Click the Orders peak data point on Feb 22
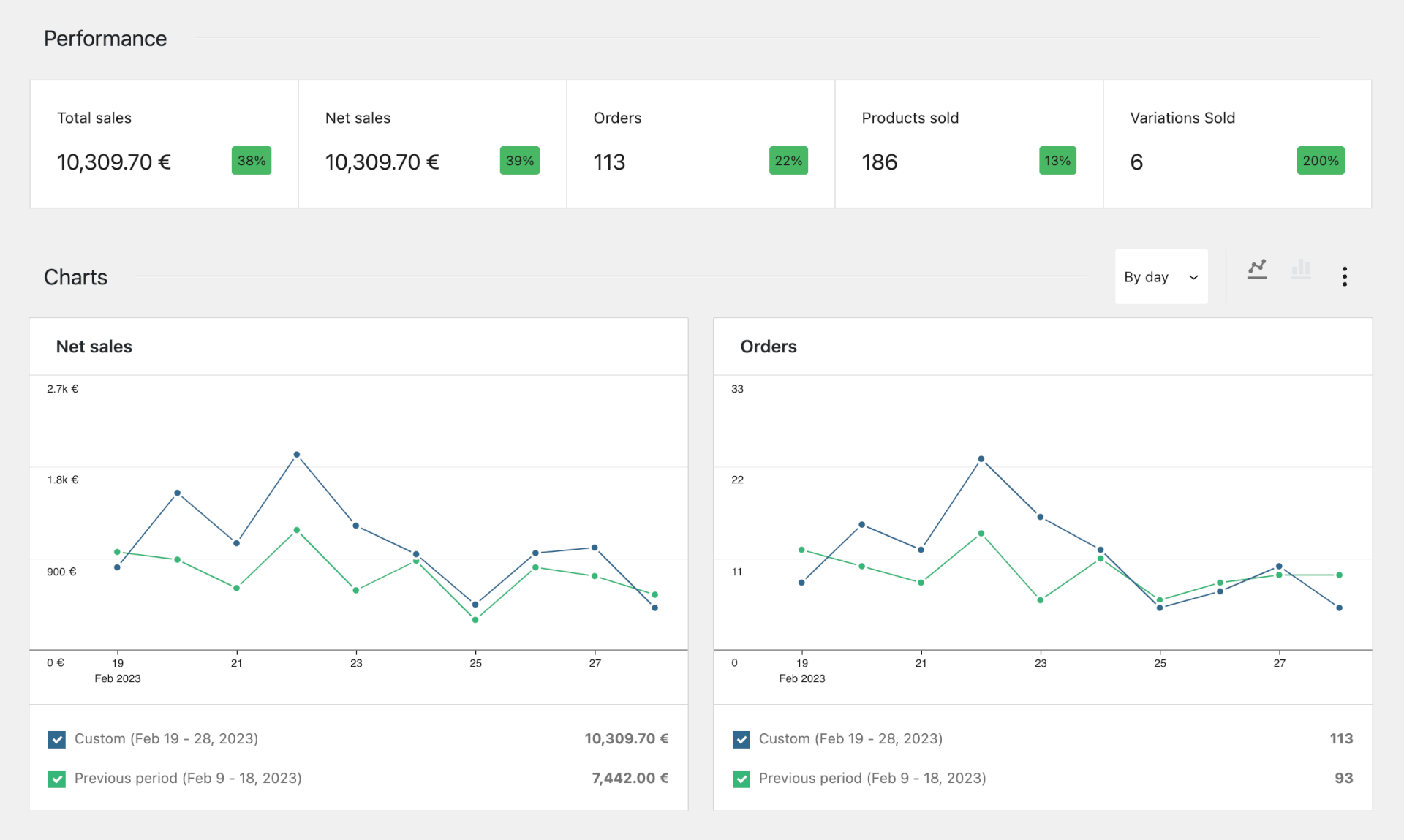 981,459
